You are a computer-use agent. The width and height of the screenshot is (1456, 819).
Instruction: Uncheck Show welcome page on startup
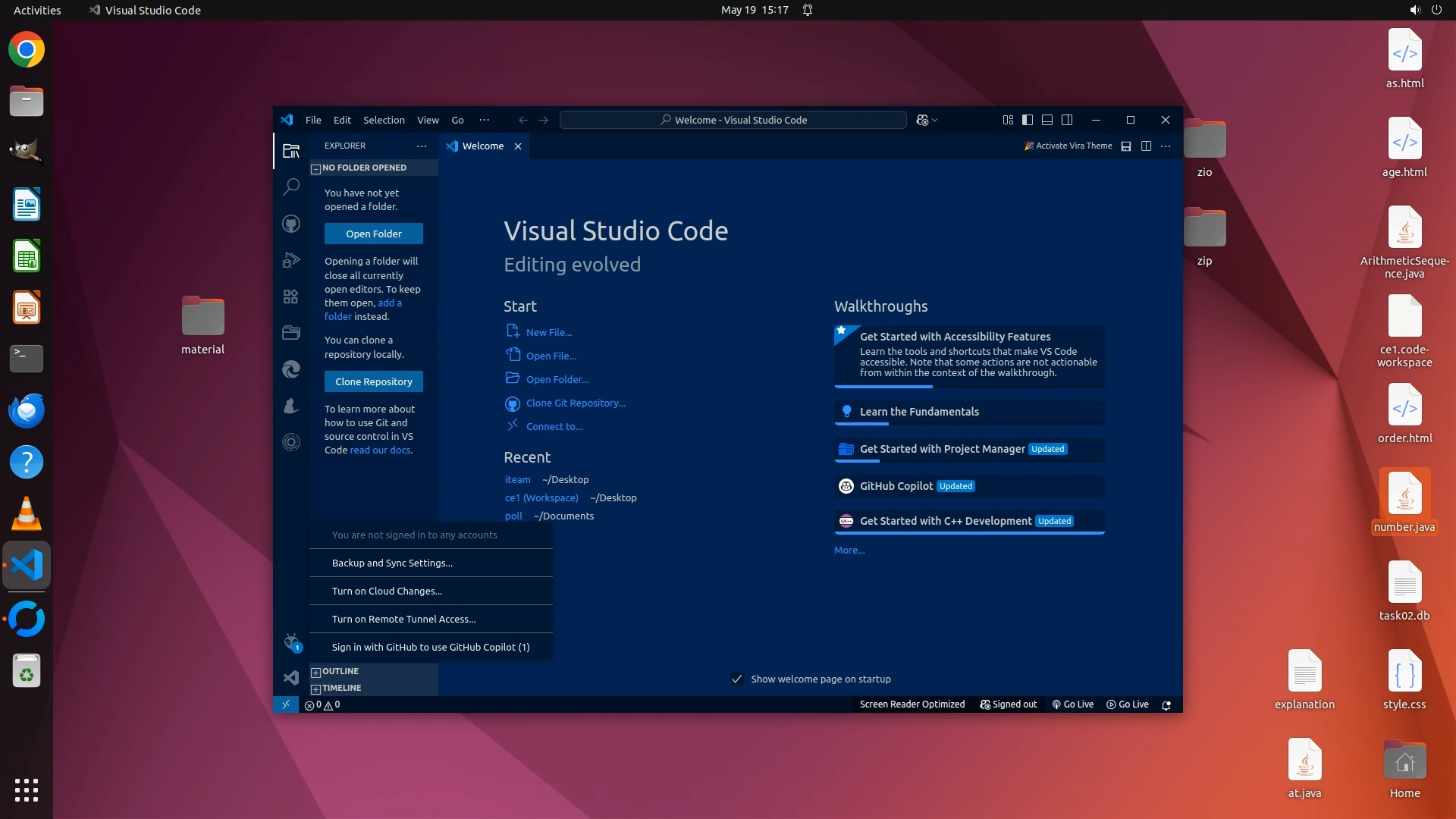tap(736, 679)
